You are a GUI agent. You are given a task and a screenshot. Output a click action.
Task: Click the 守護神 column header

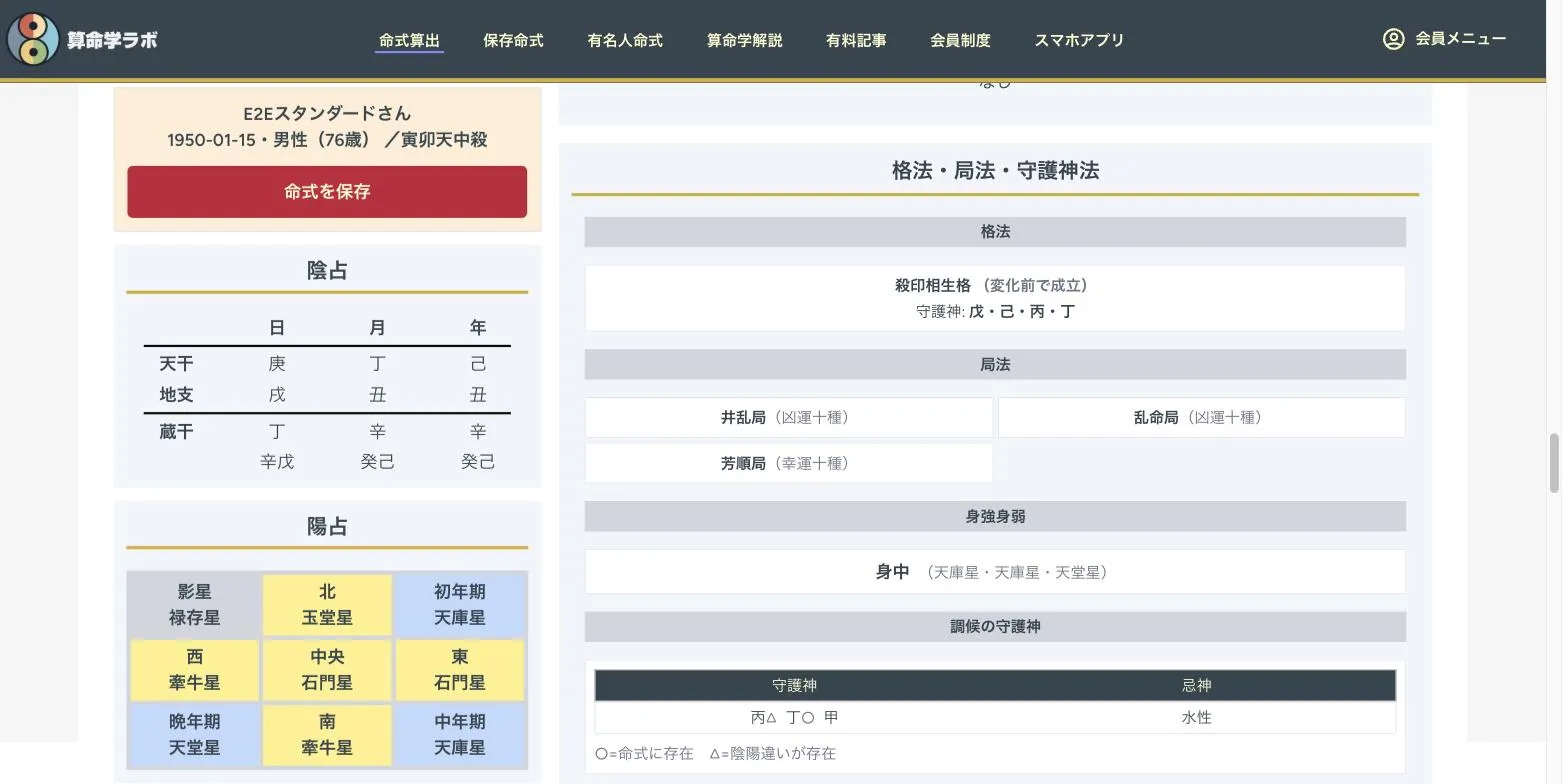pos(795,685)
